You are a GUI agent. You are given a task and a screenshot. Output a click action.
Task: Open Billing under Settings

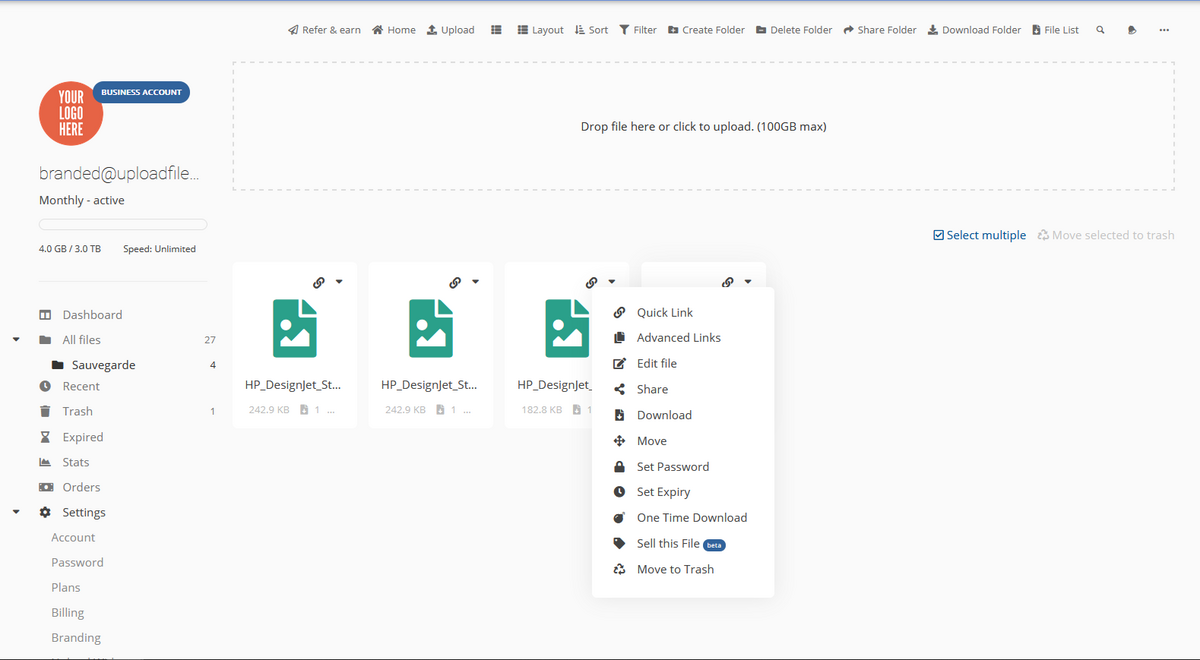click(68, 612)
